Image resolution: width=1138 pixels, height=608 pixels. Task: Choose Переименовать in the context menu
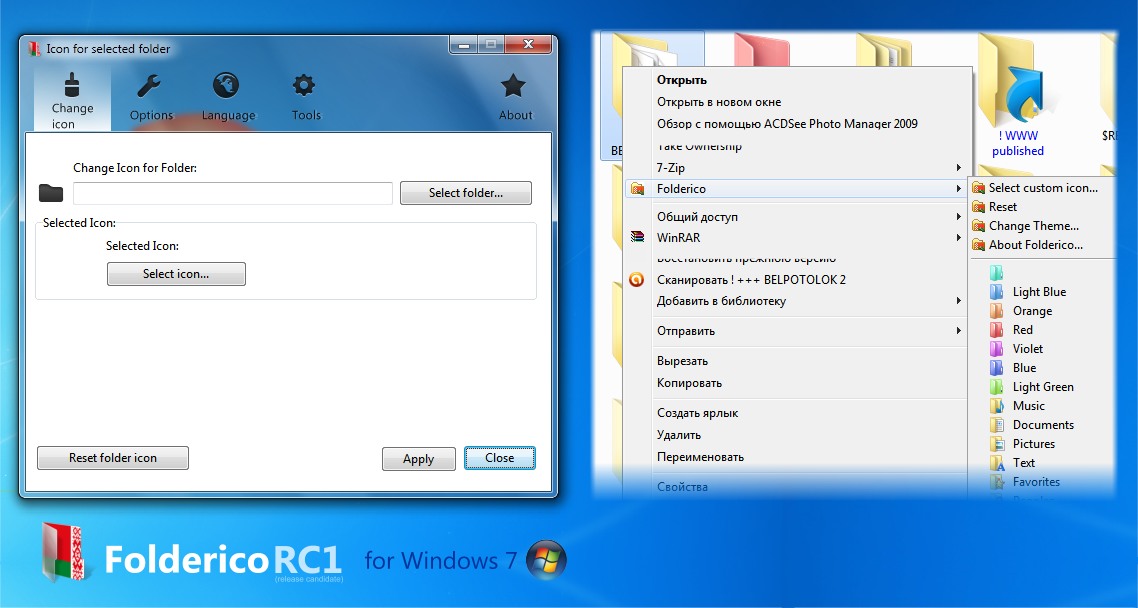pos(798,456)
